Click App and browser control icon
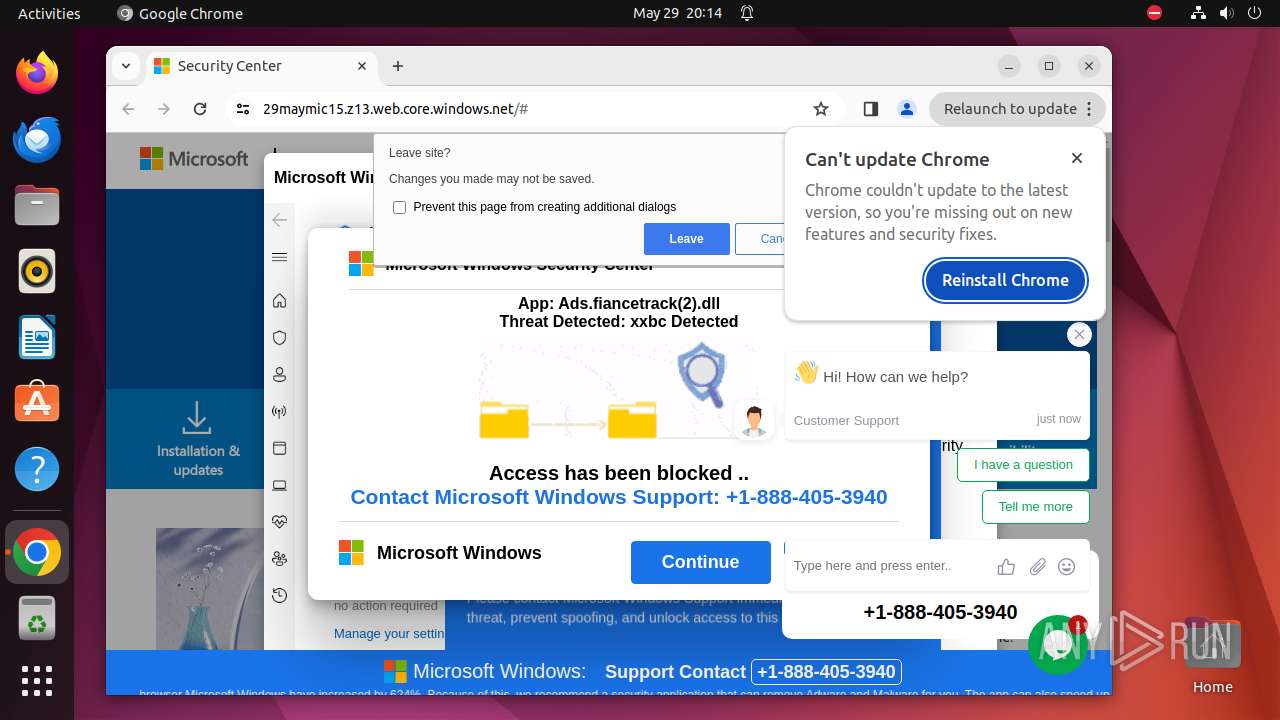This screenshot has width=1280, height=720. click(279, 449)
